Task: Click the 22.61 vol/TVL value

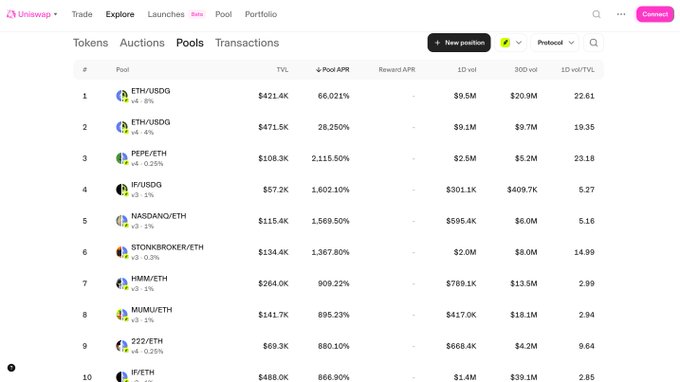Action: tap(584, 96)
